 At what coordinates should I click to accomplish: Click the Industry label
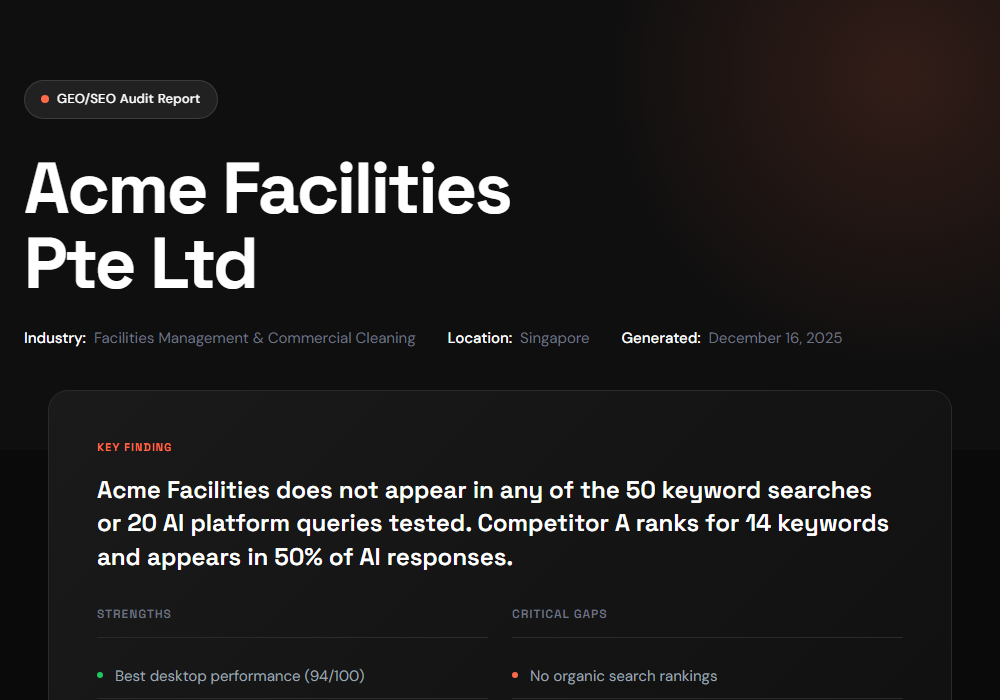[55, 338]
